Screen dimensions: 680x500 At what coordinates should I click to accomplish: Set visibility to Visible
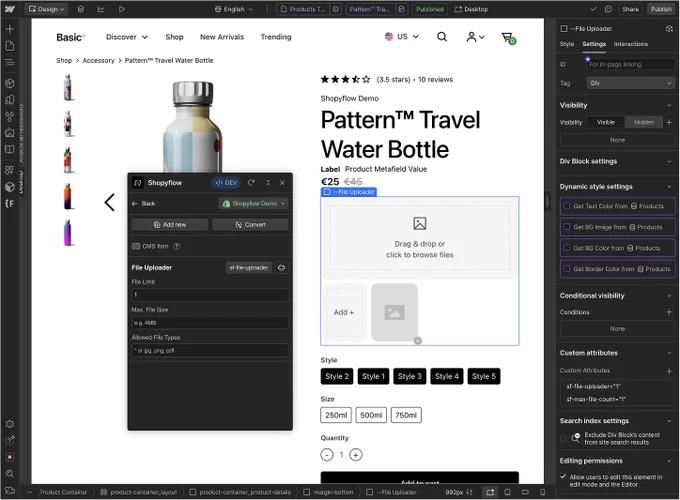click(x=606, y=122)
